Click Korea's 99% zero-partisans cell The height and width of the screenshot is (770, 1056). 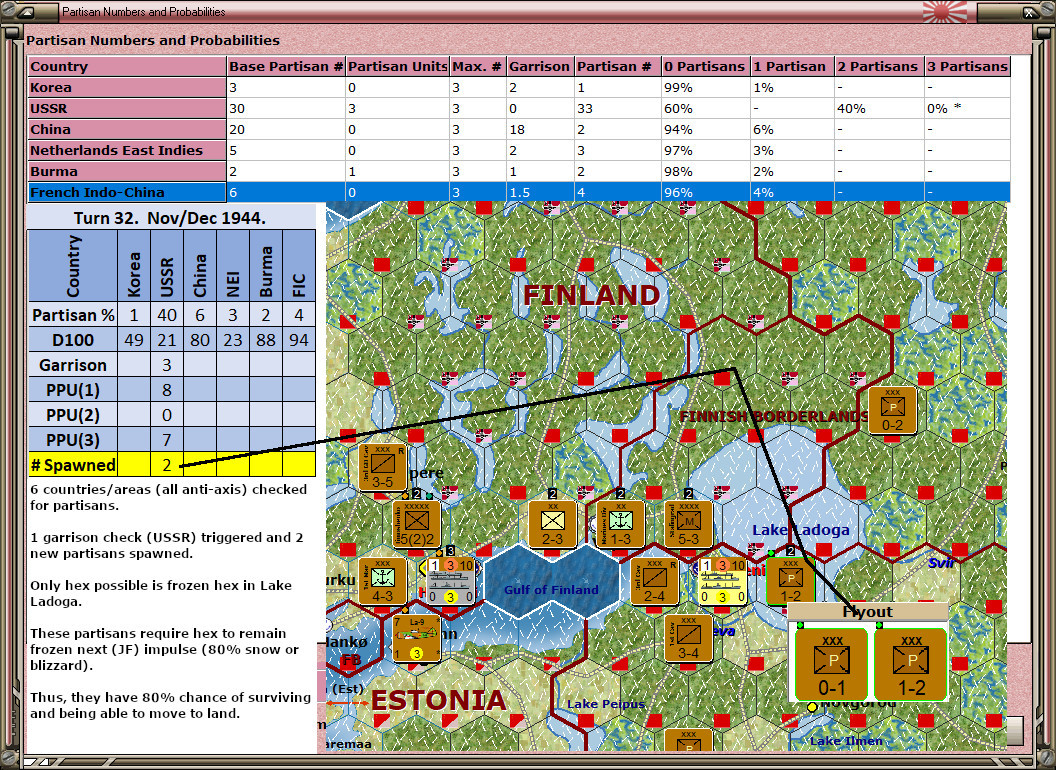pyautogui.click(x=705, y=88)
